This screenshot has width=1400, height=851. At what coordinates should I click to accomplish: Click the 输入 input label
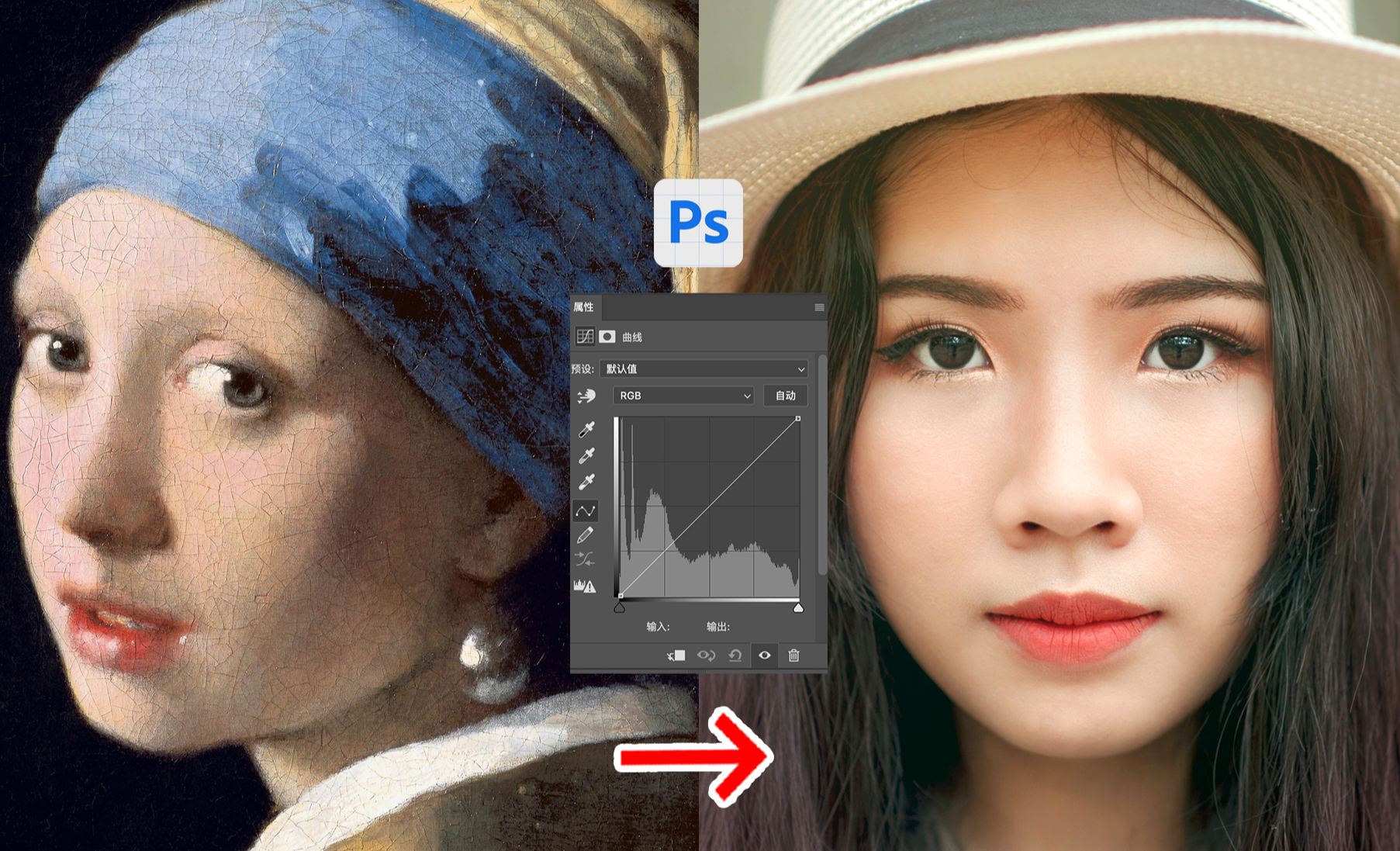[658, 627]
